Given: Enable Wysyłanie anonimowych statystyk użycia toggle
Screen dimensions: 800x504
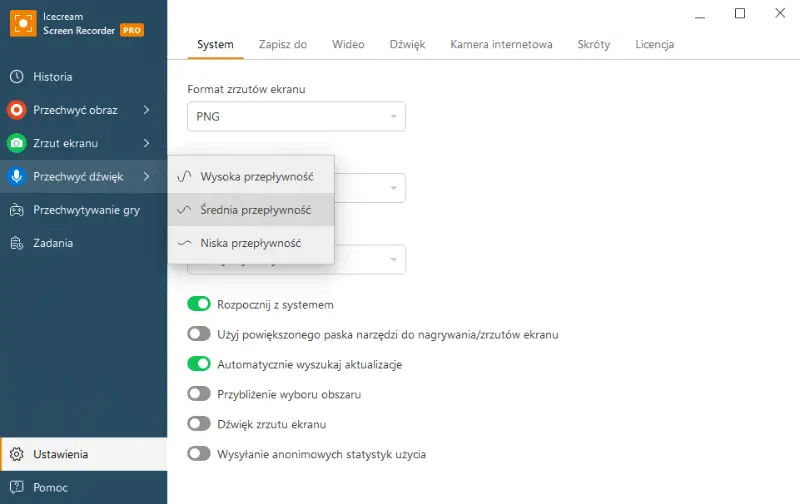Looking at the screenshot, I should pos(198,453).
